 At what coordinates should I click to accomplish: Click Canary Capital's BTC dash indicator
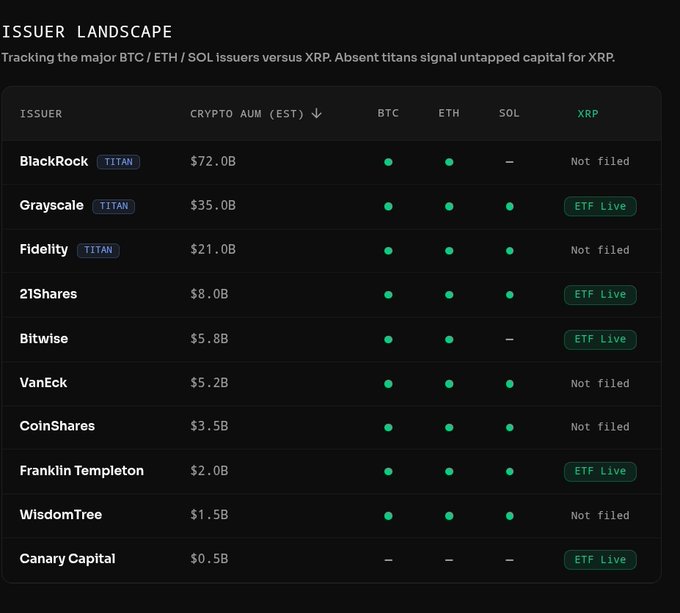[x=388, y=560]
